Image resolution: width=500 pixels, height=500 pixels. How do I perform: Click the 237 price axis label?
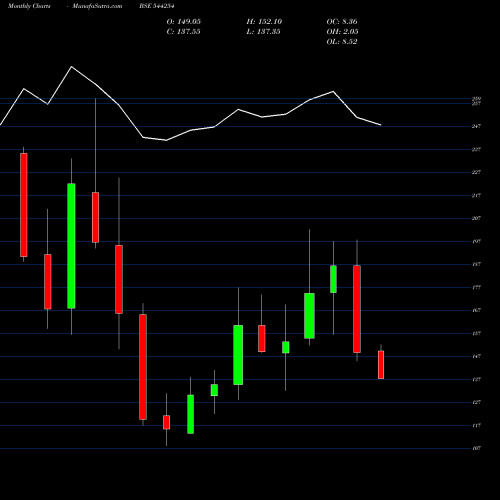[476, 149]
